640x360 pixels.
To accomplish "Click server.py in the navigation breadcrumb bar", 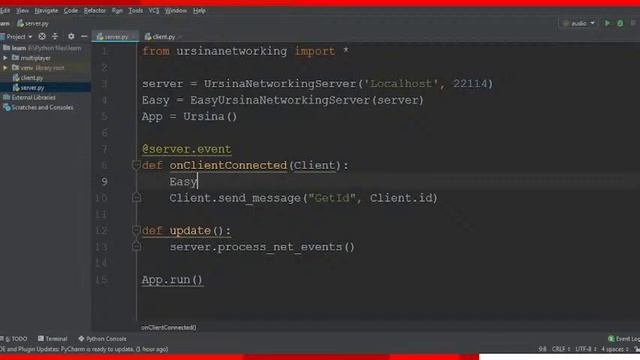I will point(33,24).
